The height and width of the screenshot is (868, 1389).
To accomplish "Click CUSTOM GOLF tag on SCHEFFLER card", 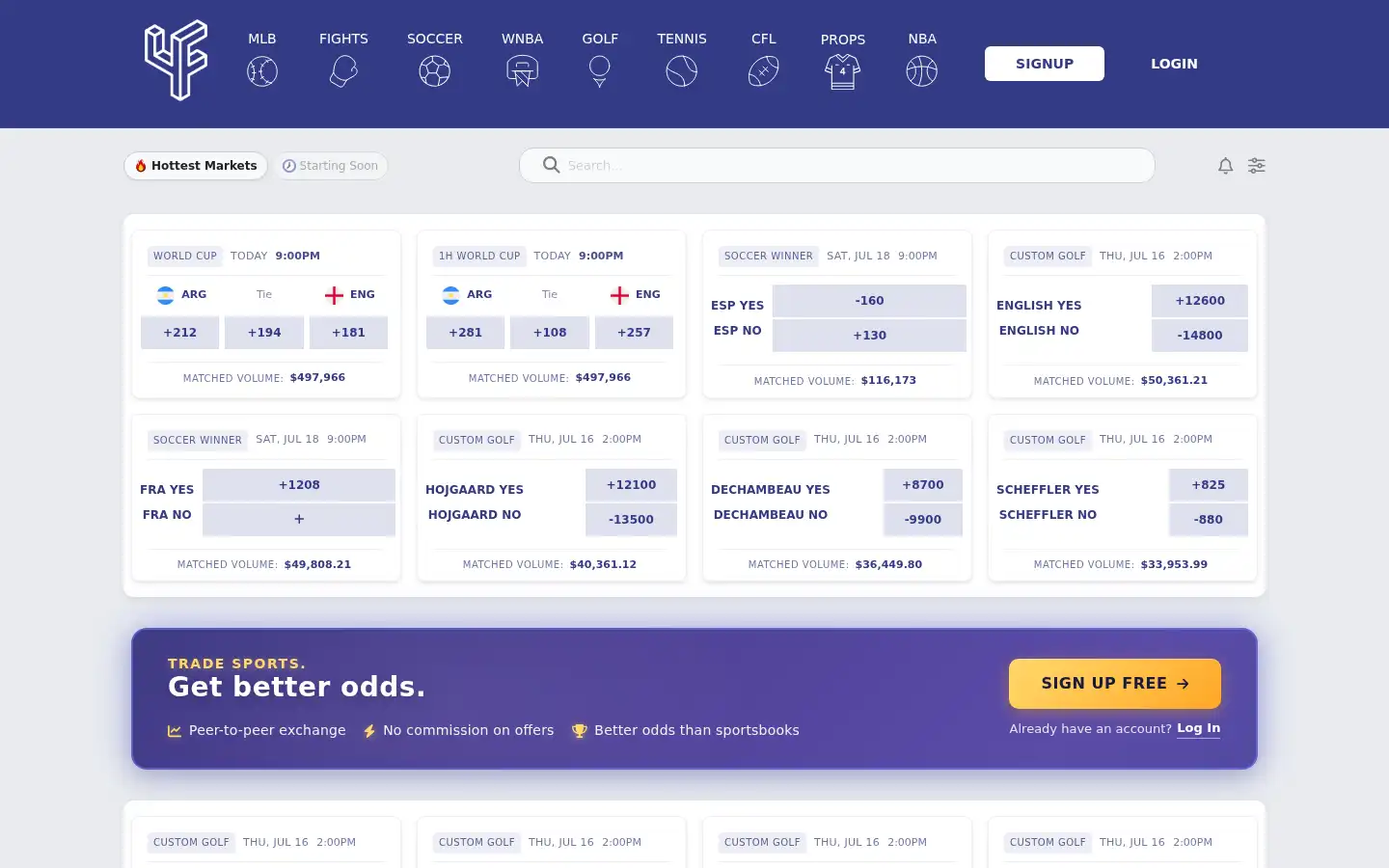I will click(1048, 440).
